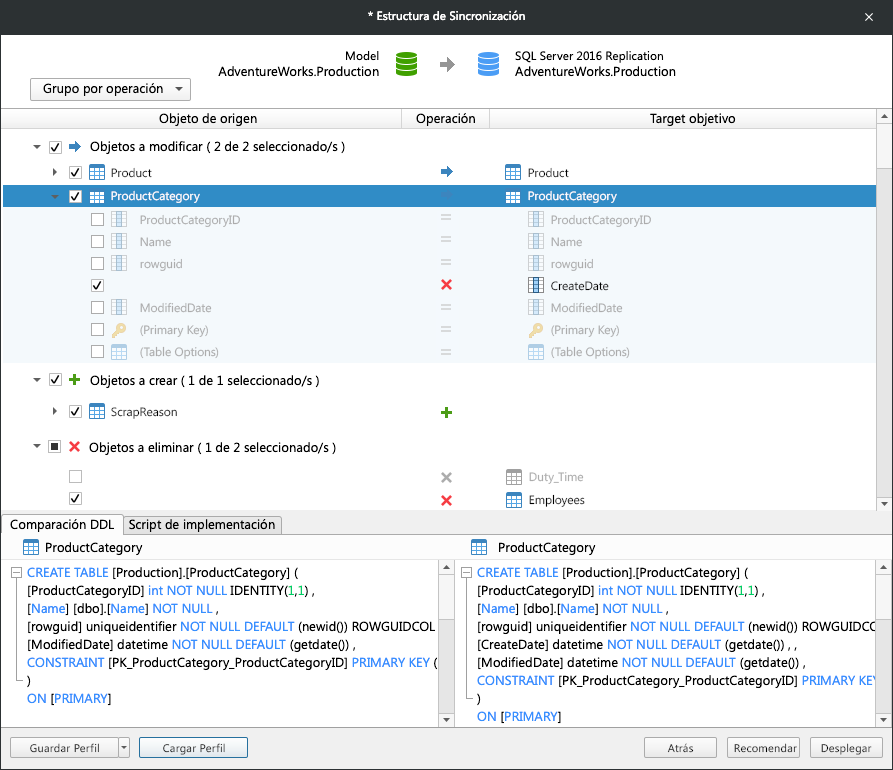Screen dimensions: 893x770
Task: Click the ScrapReason table icon
Action: tap(97, 411)
